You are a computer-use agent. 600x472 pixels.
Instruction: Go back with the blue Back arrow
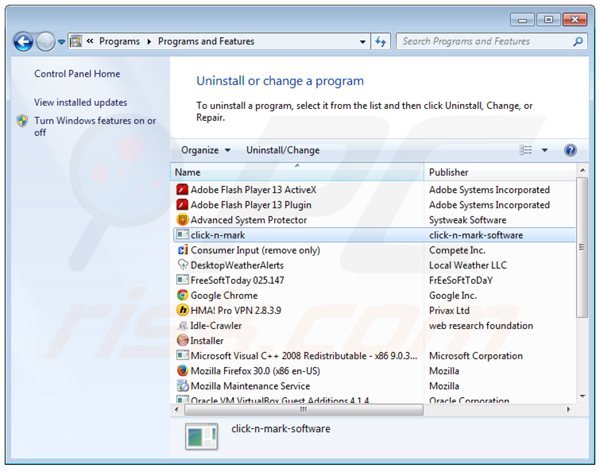23,41
